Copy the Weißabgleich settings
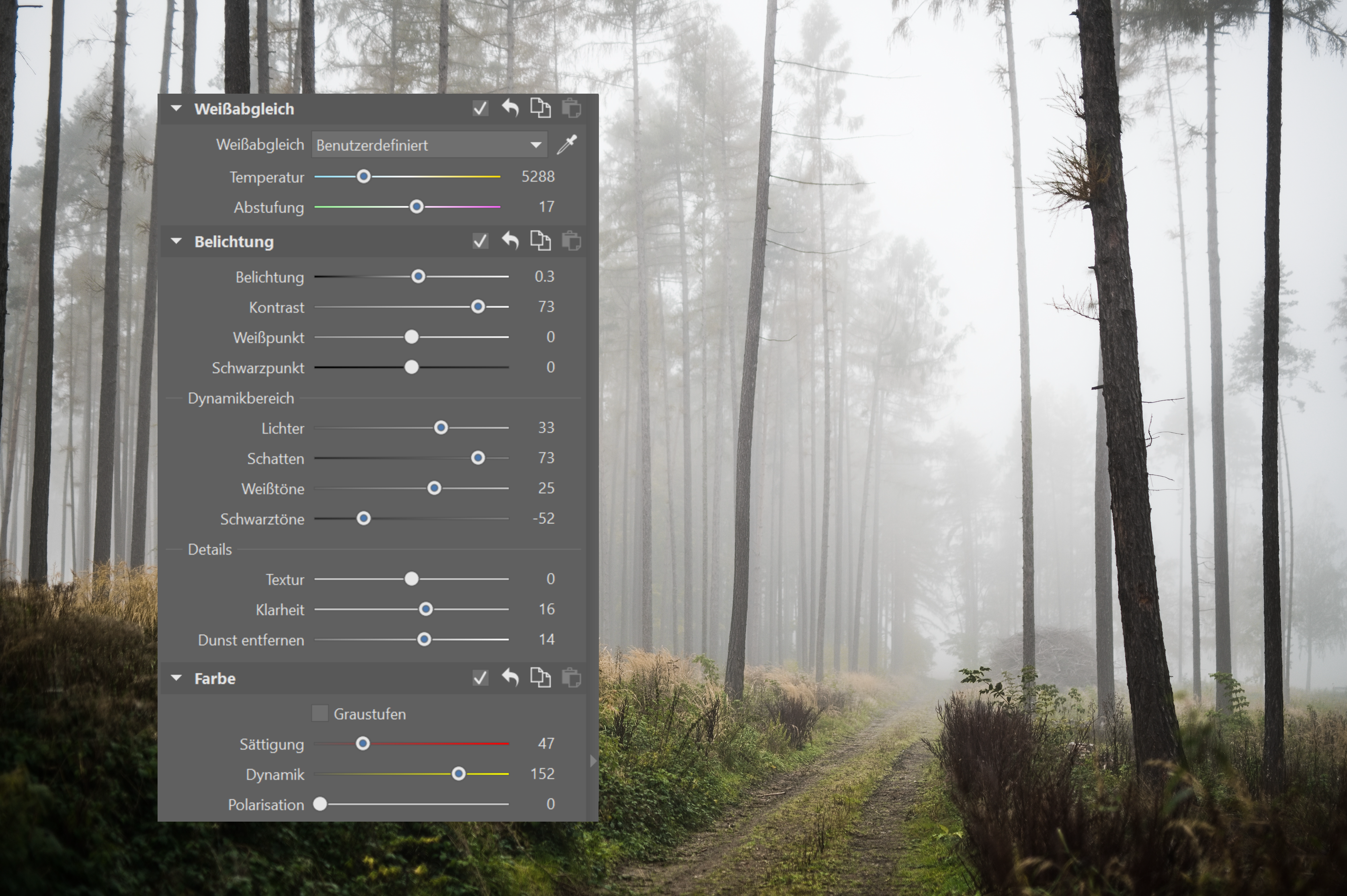The image size is (1347, 896). pyautogui.click(x=540, y=108)
